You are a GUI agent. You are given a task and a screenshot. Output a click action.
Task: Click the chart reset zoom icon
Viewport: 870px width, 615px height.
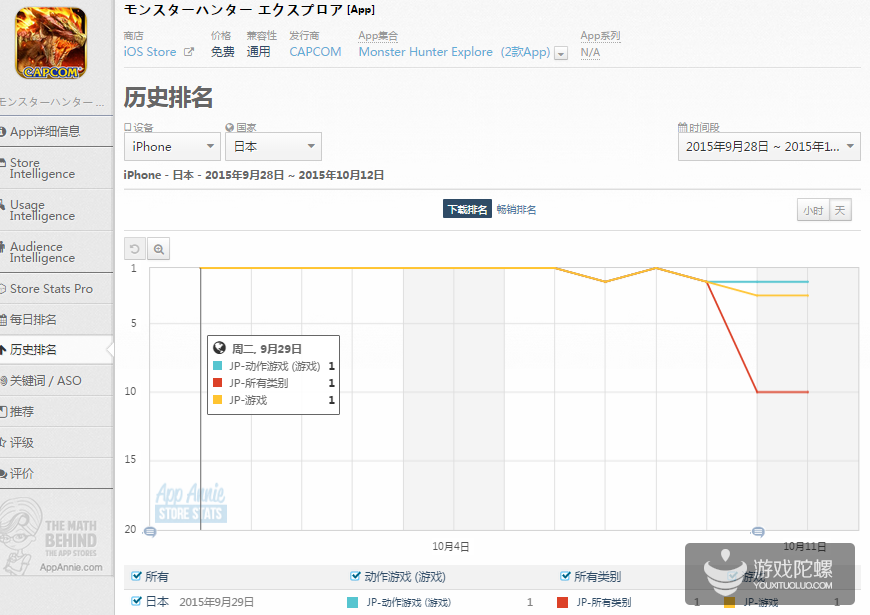pyautogui.click(x=135, y=249)
